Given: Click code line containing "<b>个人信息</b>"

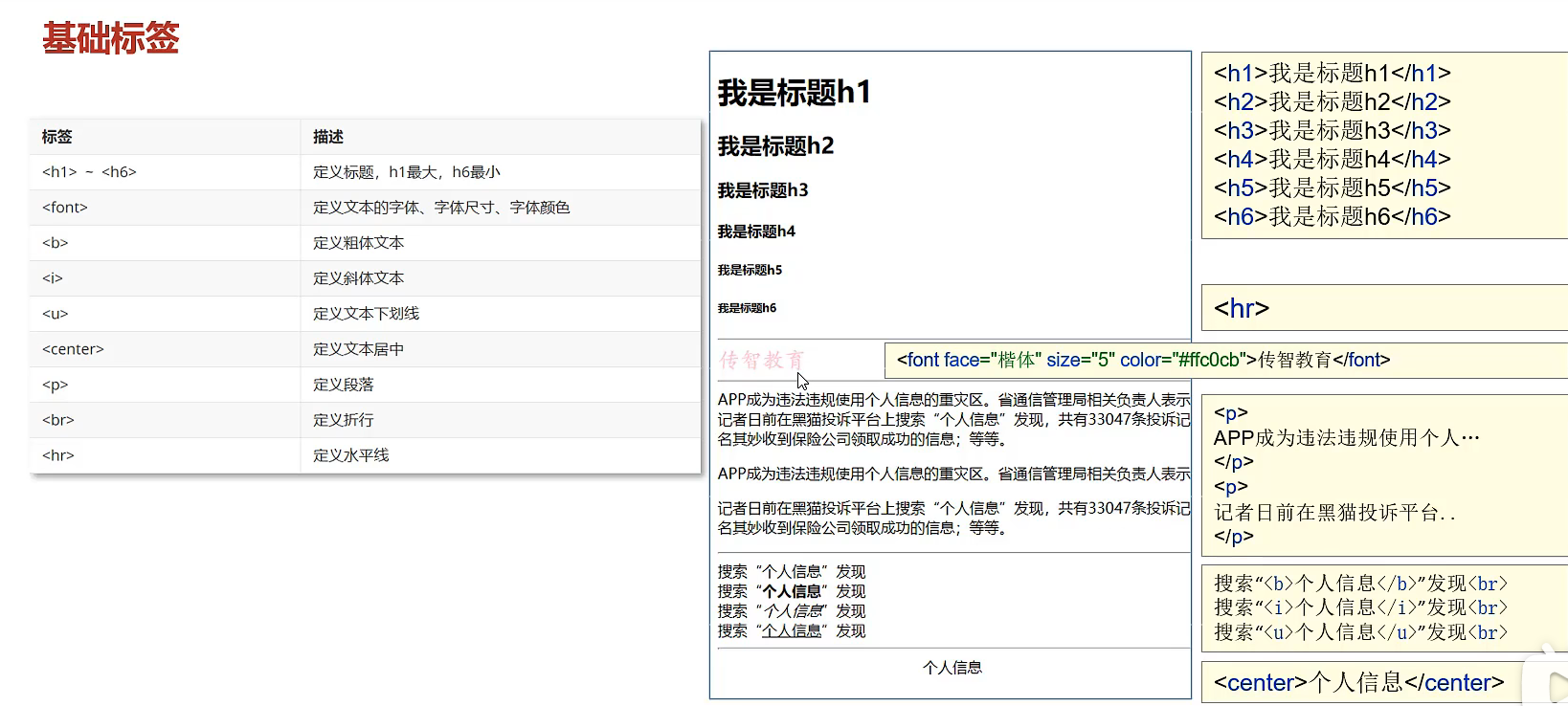Looking at the screenshot, I should 1360,584.
